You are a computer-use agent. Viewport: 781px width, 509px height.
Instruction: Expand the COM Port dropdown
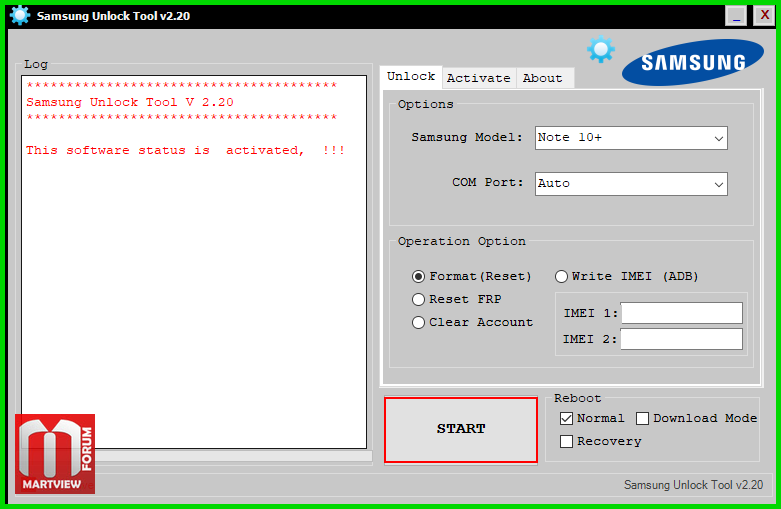tap(631, 184)
